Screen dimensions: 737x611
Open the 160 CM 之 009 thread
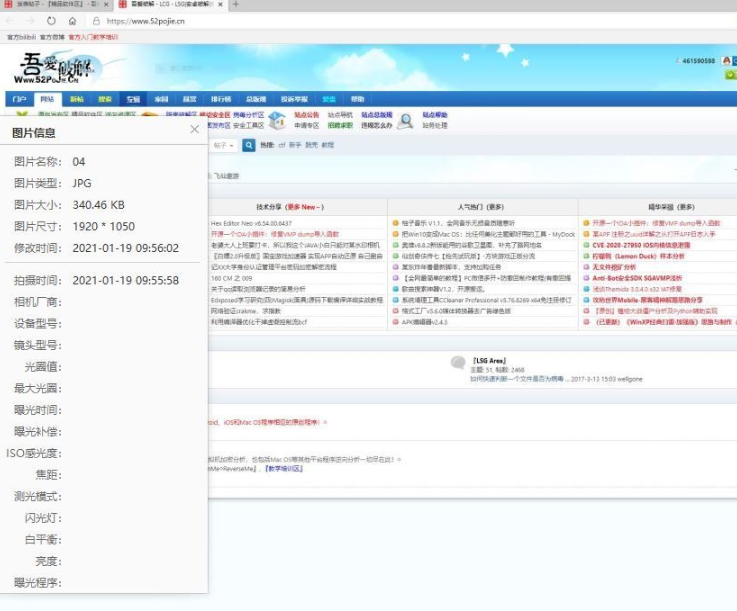coord(232,278)
